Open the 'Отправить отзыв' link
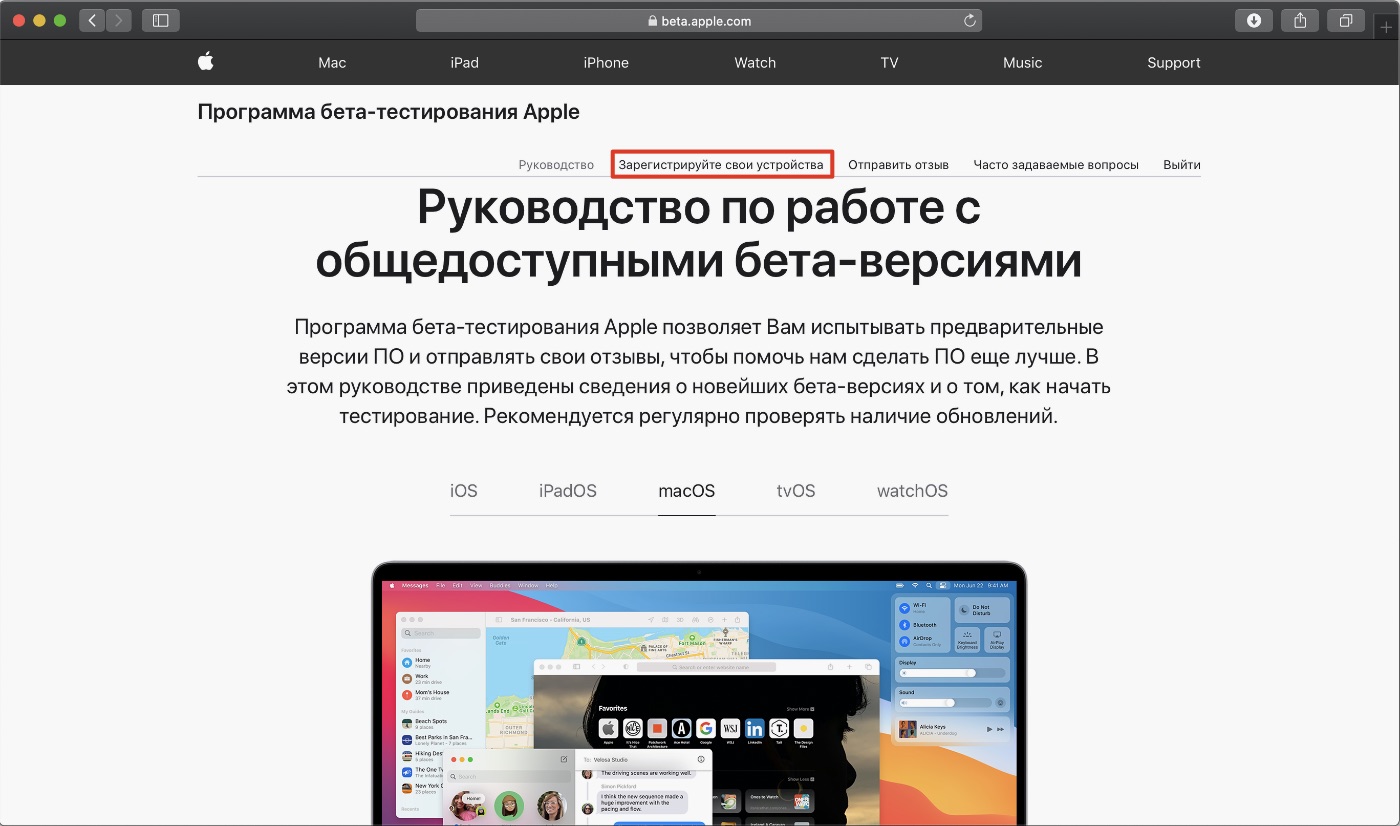The height and width of the screenshot is (826, 1400). click(x=898, y=165)
